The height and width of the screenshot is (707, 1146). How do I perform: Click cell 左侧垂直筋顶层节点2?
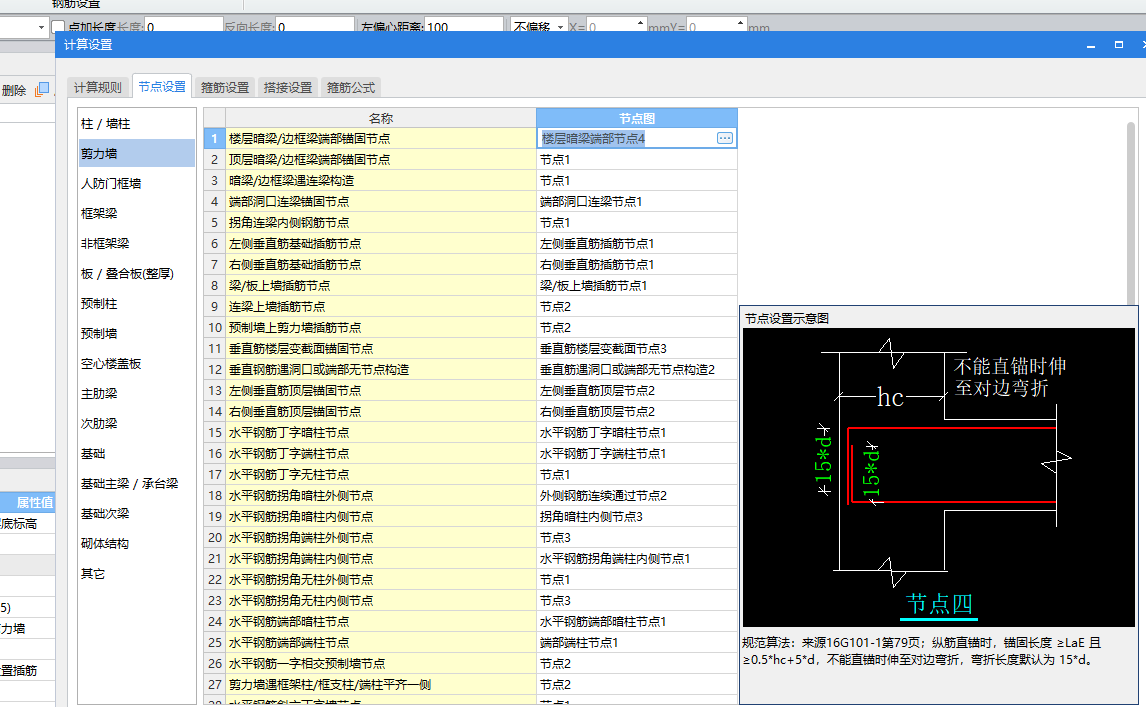point(637,390)
